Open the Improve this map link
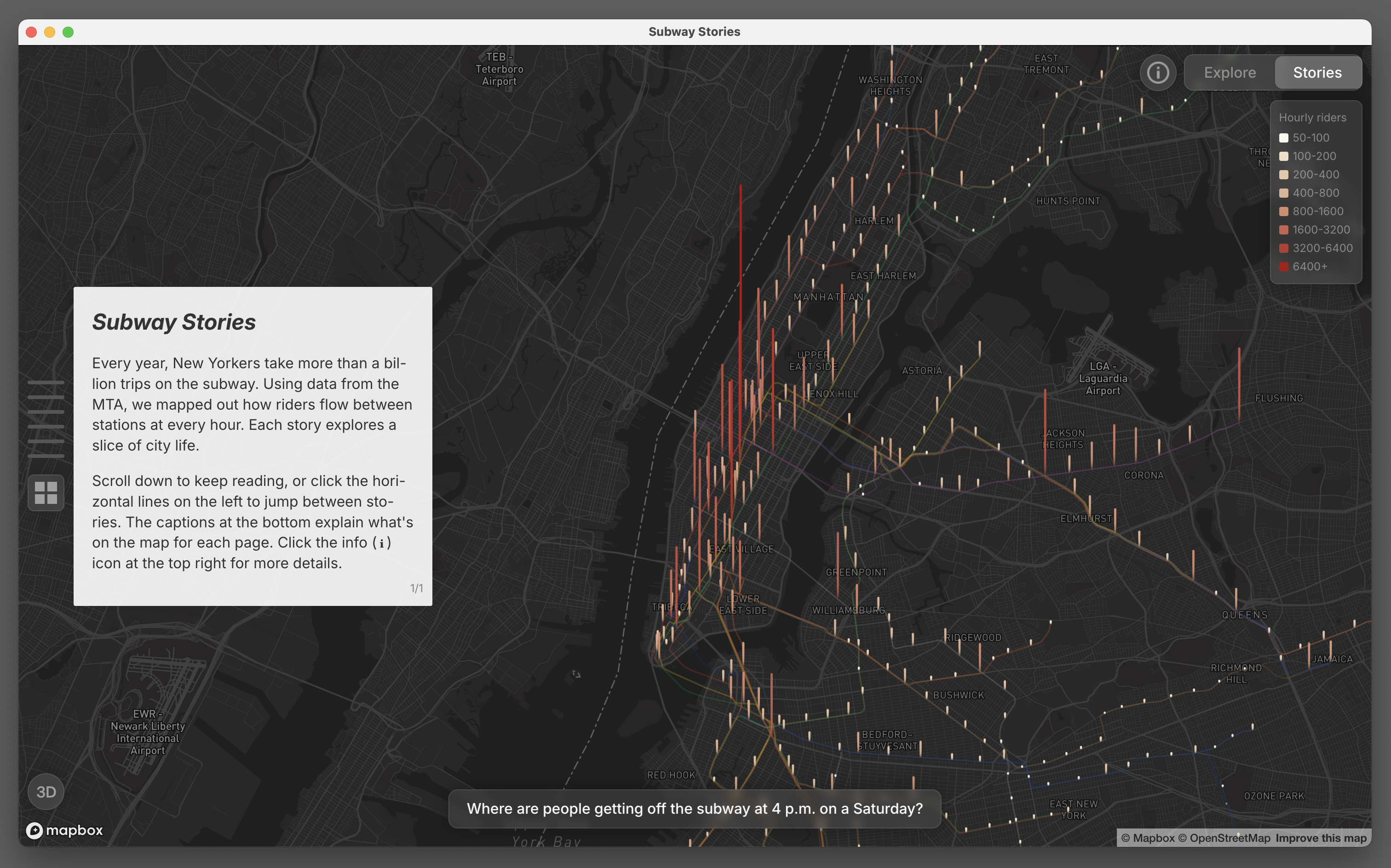Screen dimensions: 1391x868 pyautogui.click(x=1321, y=838)
